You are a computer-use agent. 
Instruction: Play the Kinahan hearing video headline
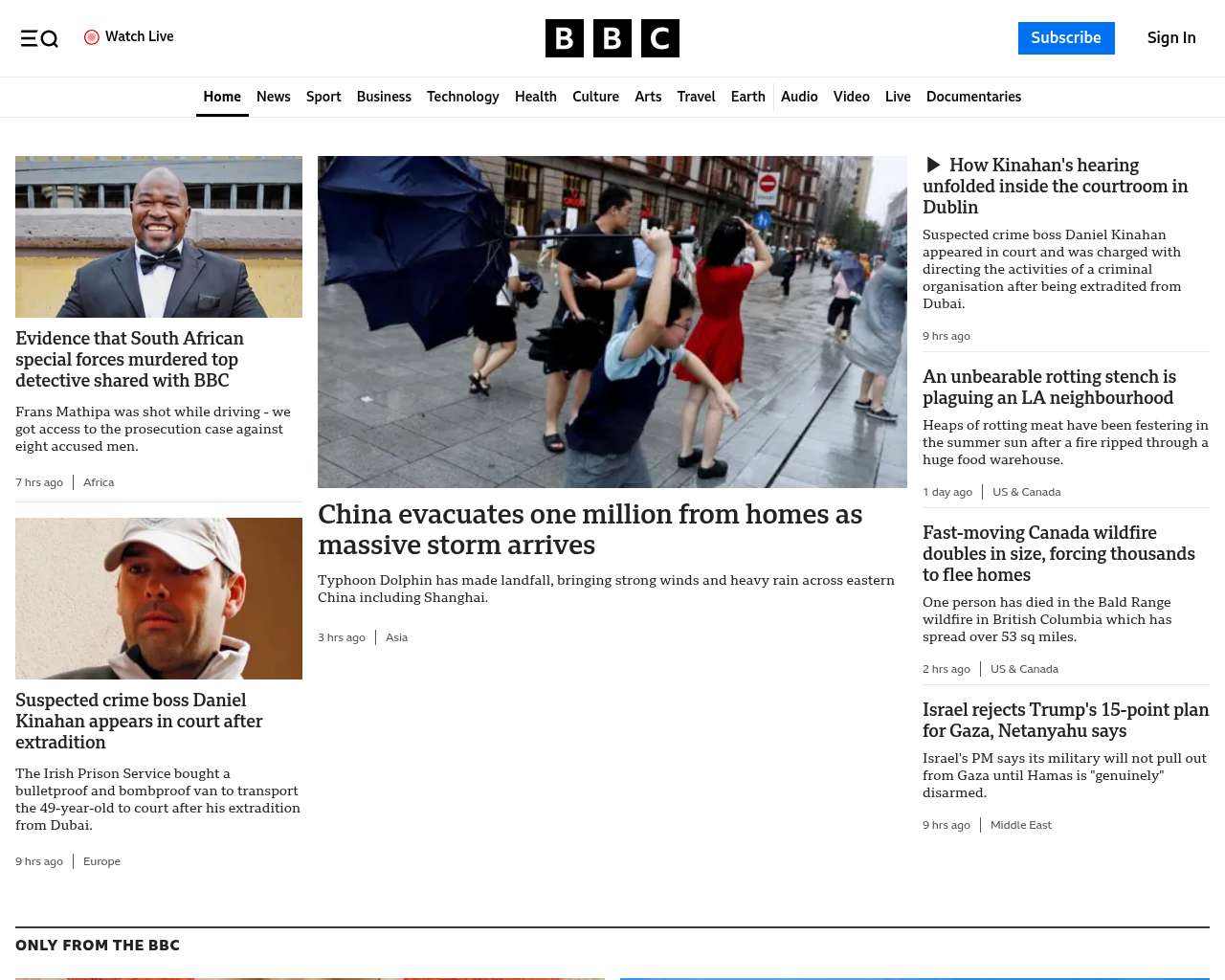tap(1055, 186)
